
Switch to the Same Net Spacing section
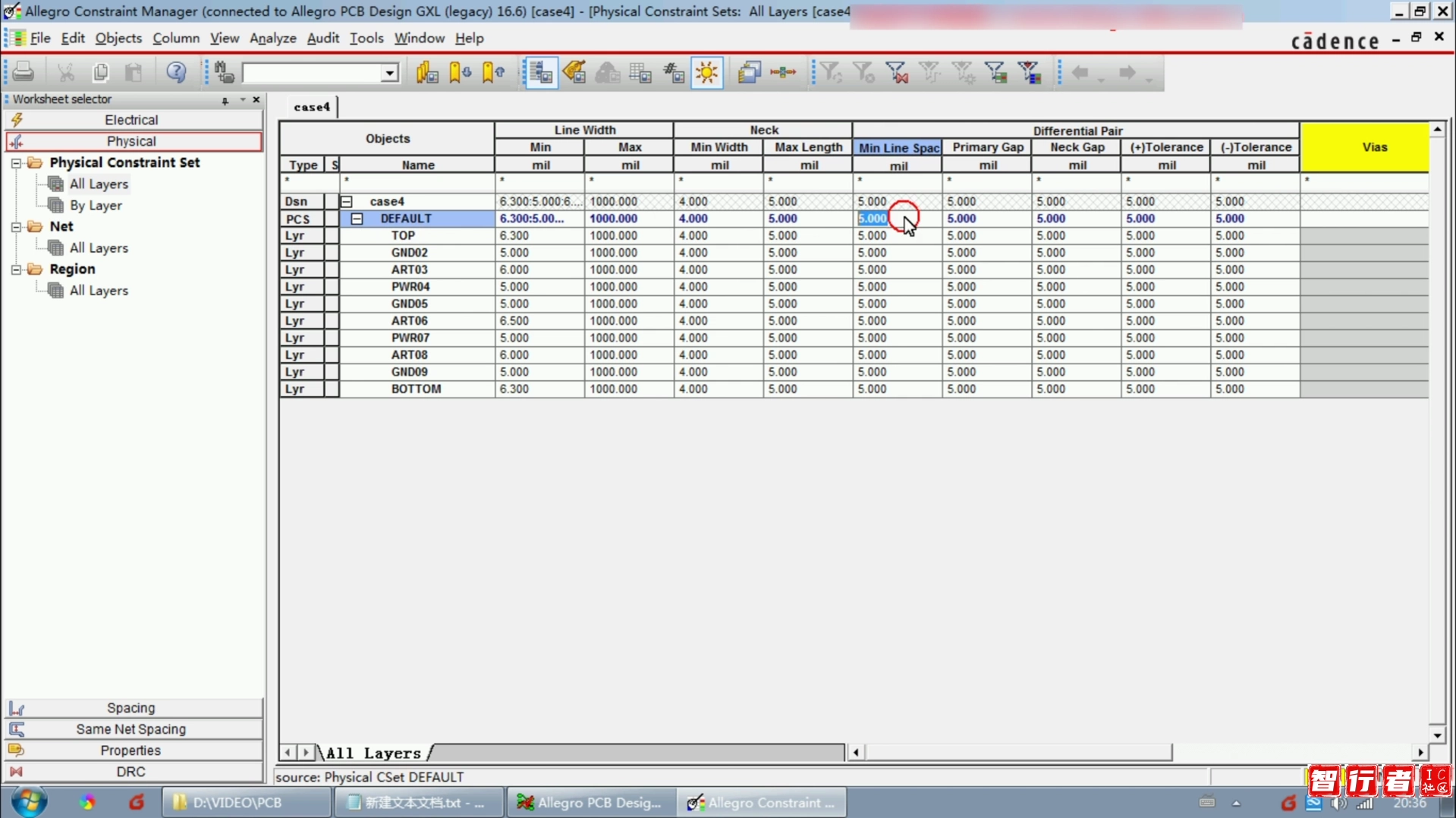click(132, 729)
